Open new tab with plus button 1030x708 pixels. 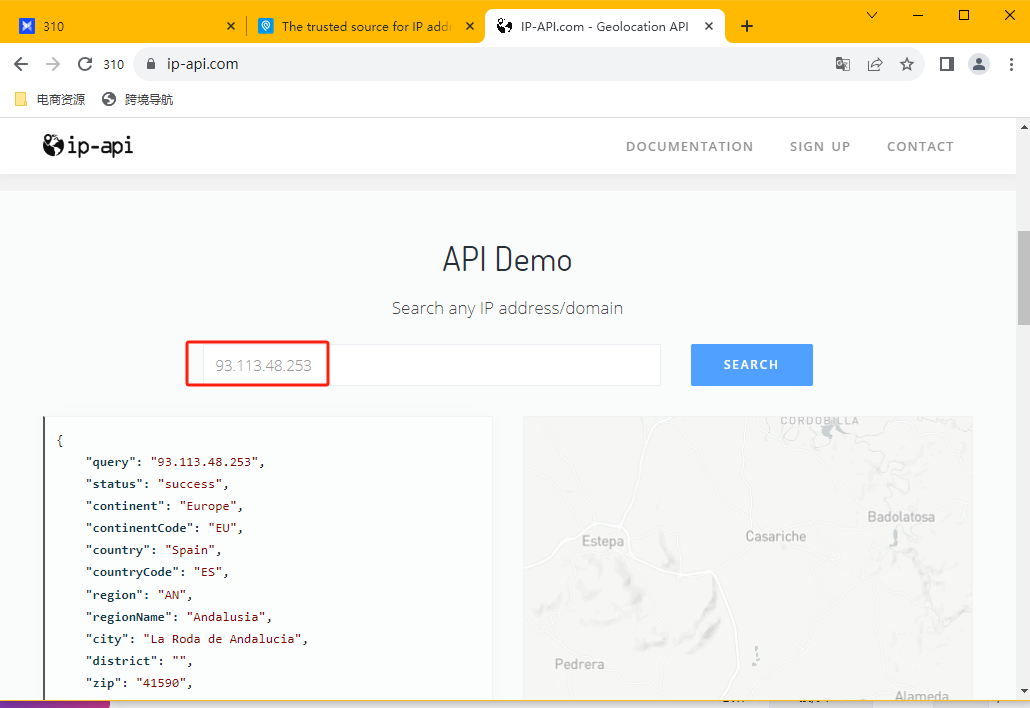point(747,26)
